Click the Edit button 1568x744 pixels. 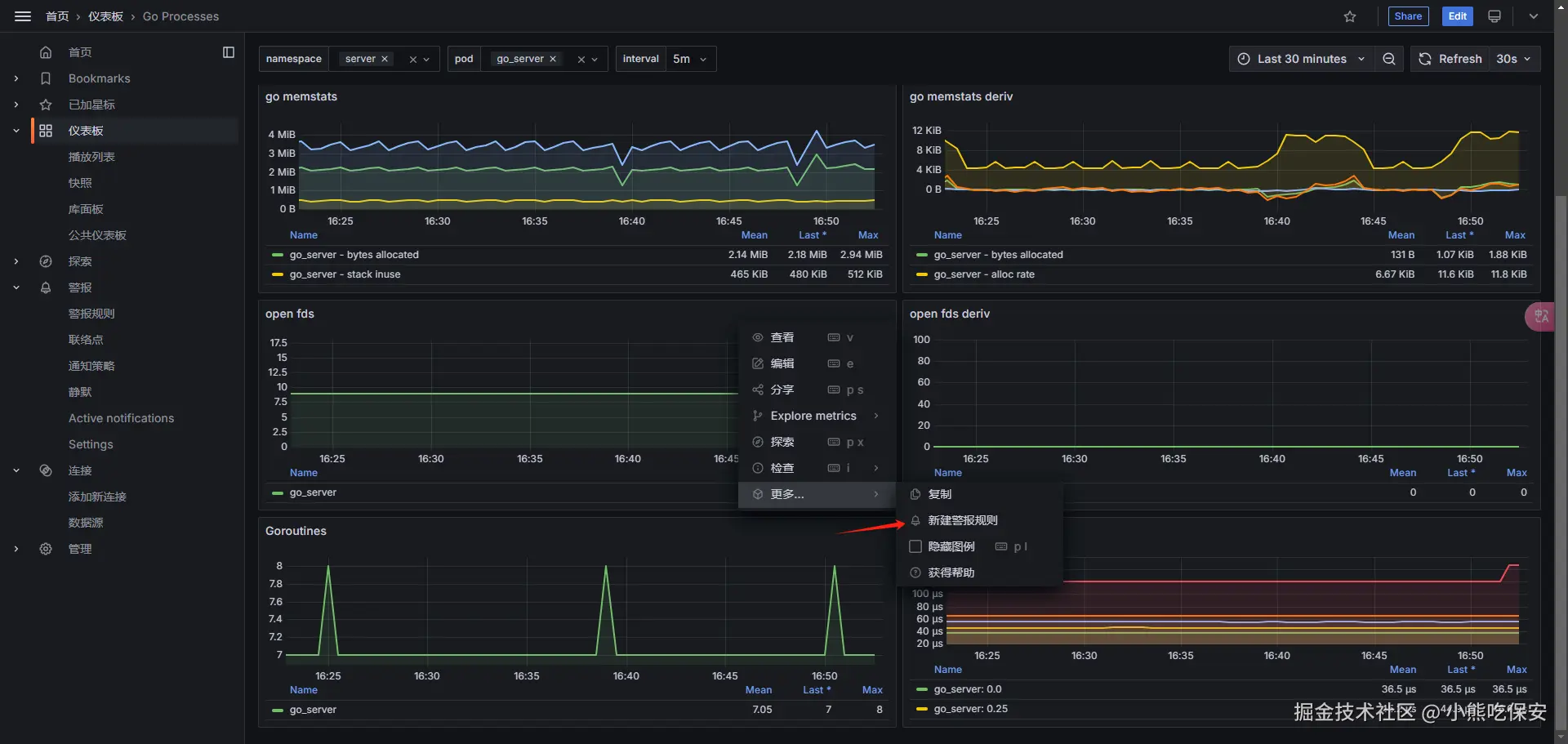[x=1457, y=16]
